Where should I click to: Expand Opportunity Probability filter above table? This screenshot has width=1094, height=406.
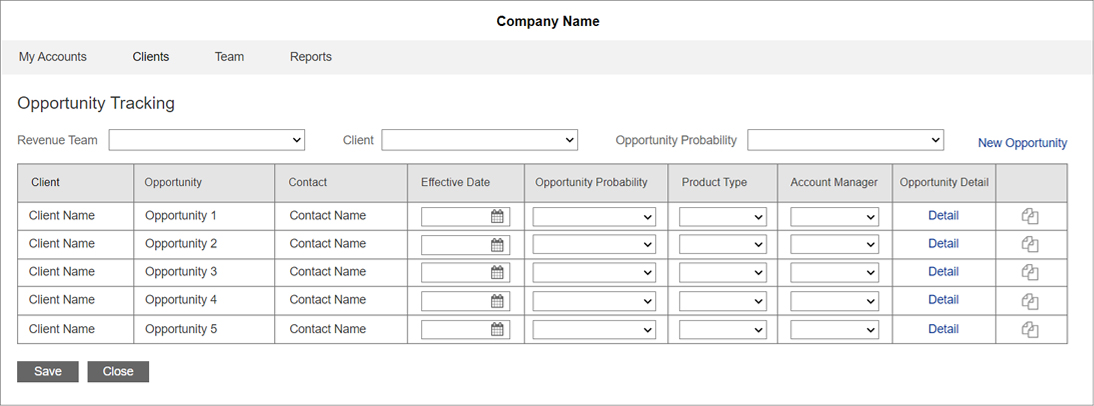[845, 140]
